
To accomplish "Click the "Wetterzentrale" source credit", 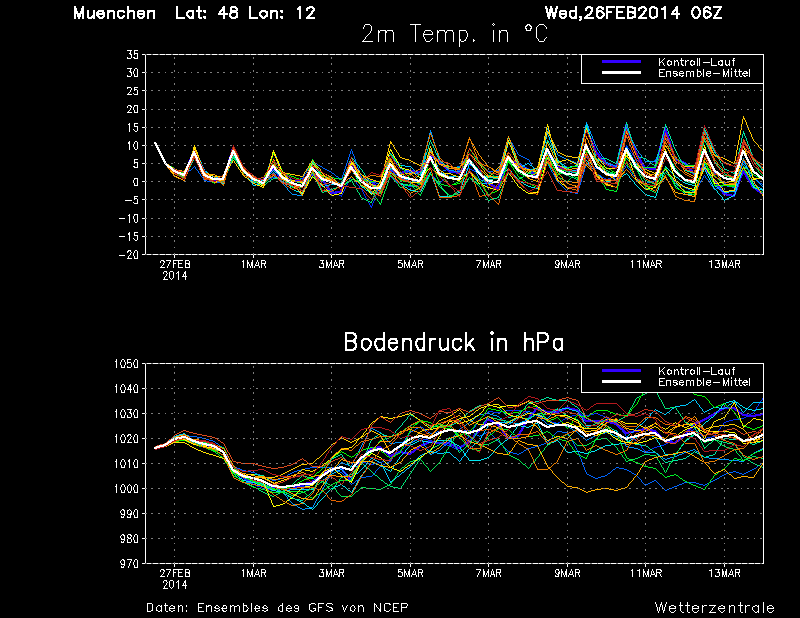I will [x=715, y=608].
